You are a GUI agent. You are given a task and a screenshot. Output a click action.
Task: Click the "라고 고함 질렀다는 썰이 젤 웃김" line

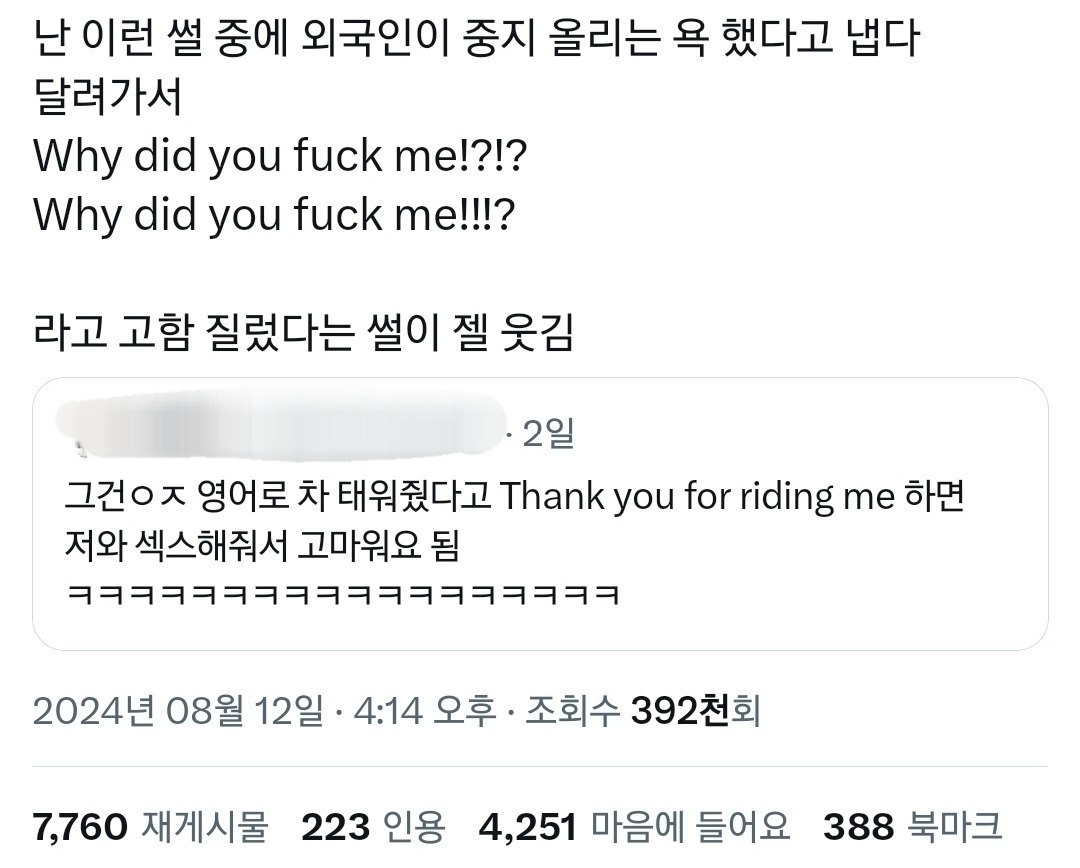[304, 331]
